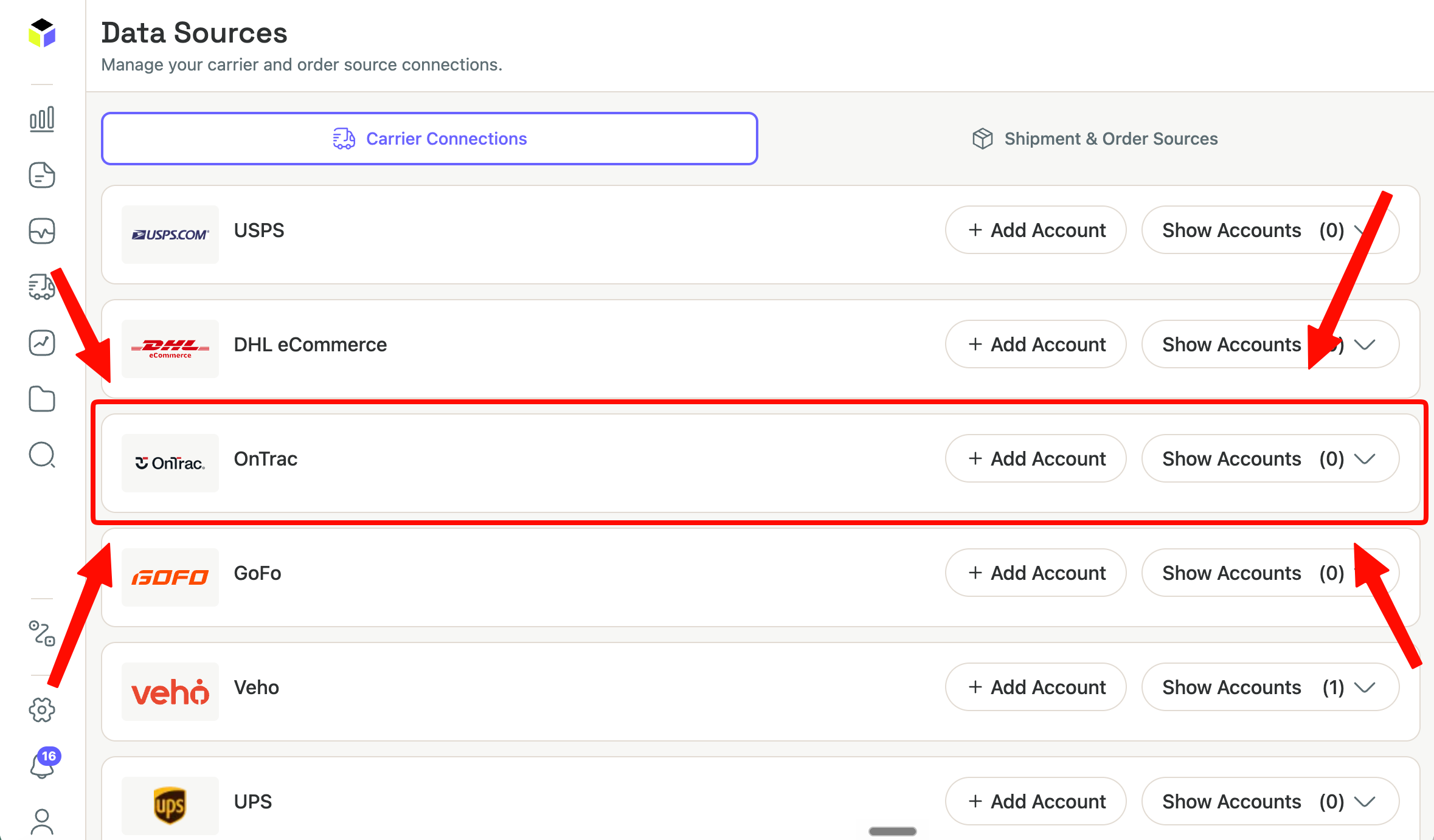The image size is (1434, 840).
Task: Click the DHL eCommerce carrier logo
Action: coord(170,349)
